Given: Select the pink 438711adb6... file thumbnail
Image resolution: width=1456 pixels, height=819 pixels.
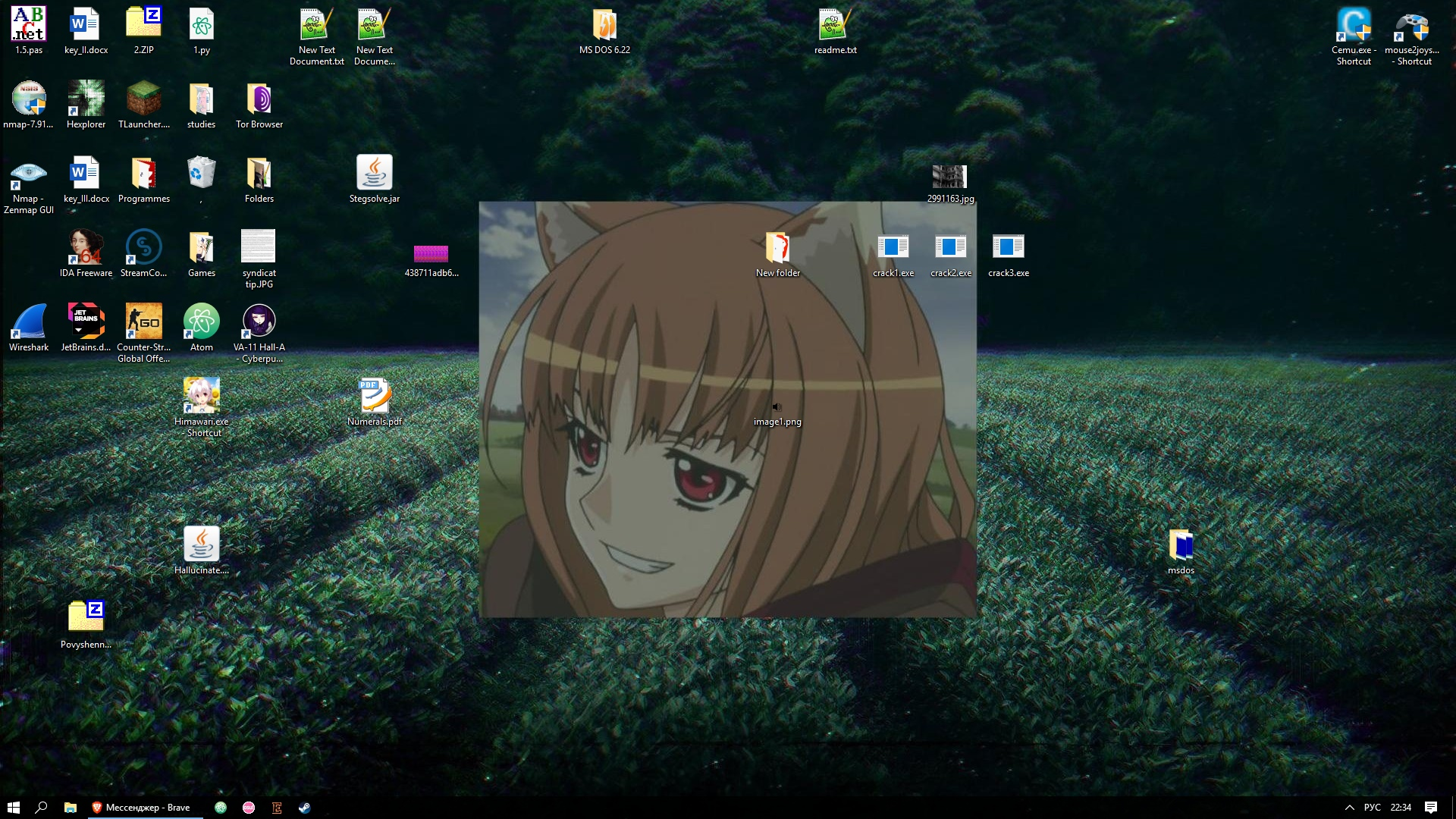Looking at the screenshot, I should [431, 254].
